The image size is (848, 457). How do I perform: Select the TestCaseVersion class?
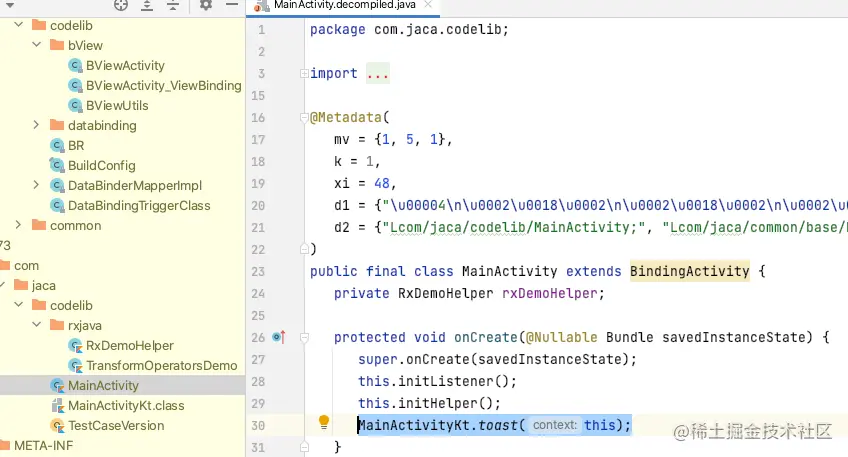coord(116,426)
